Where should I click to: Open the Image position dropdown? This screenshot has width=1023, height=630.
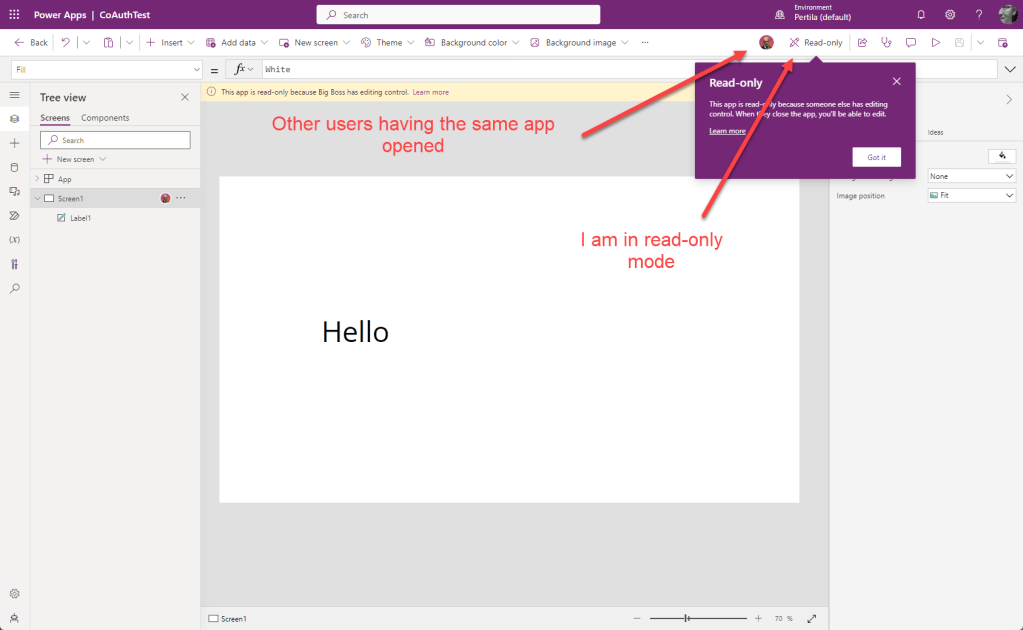971,196
